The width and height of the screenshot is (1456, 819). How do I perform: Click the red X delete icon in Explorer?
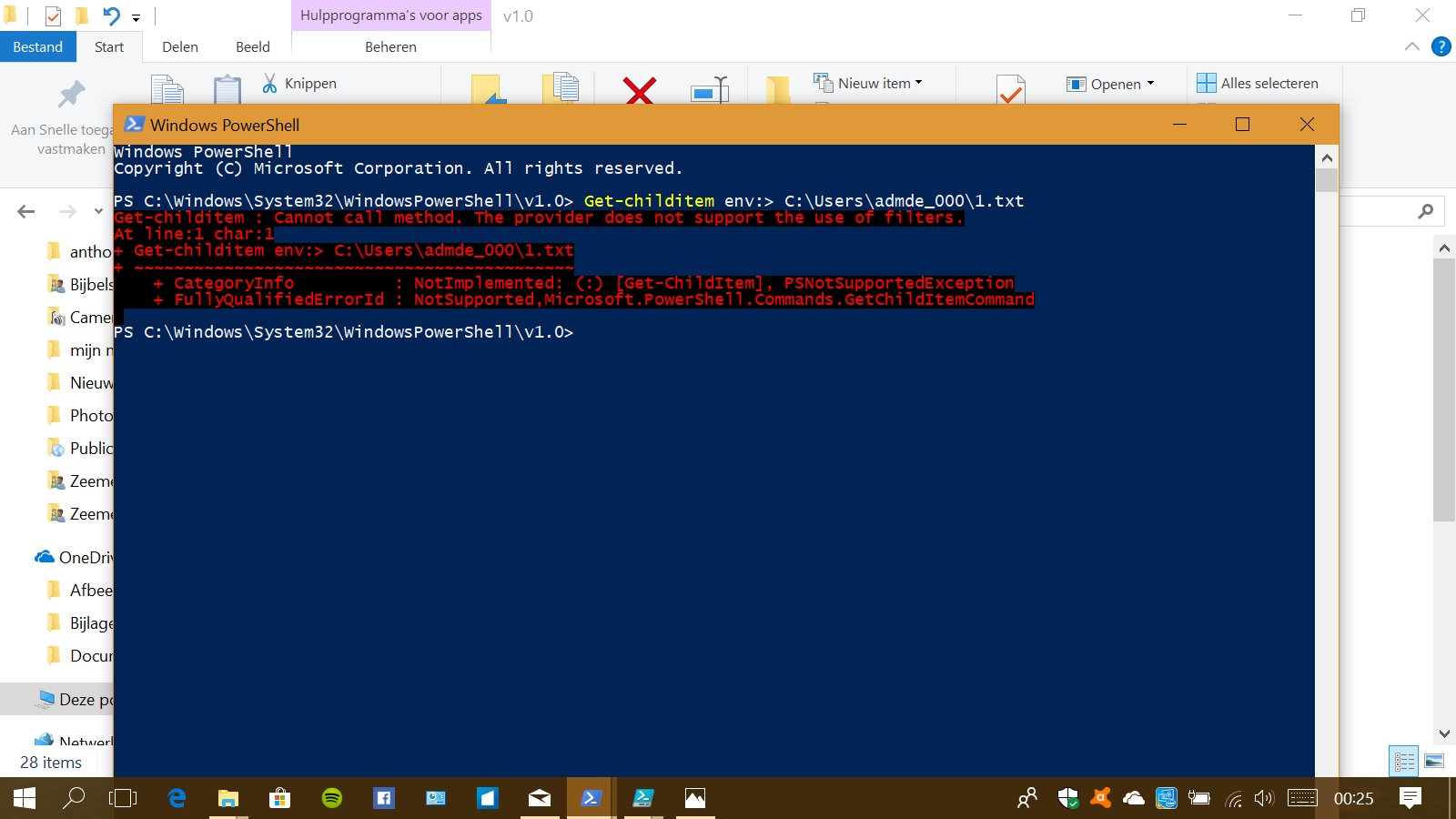pos(640,90)
